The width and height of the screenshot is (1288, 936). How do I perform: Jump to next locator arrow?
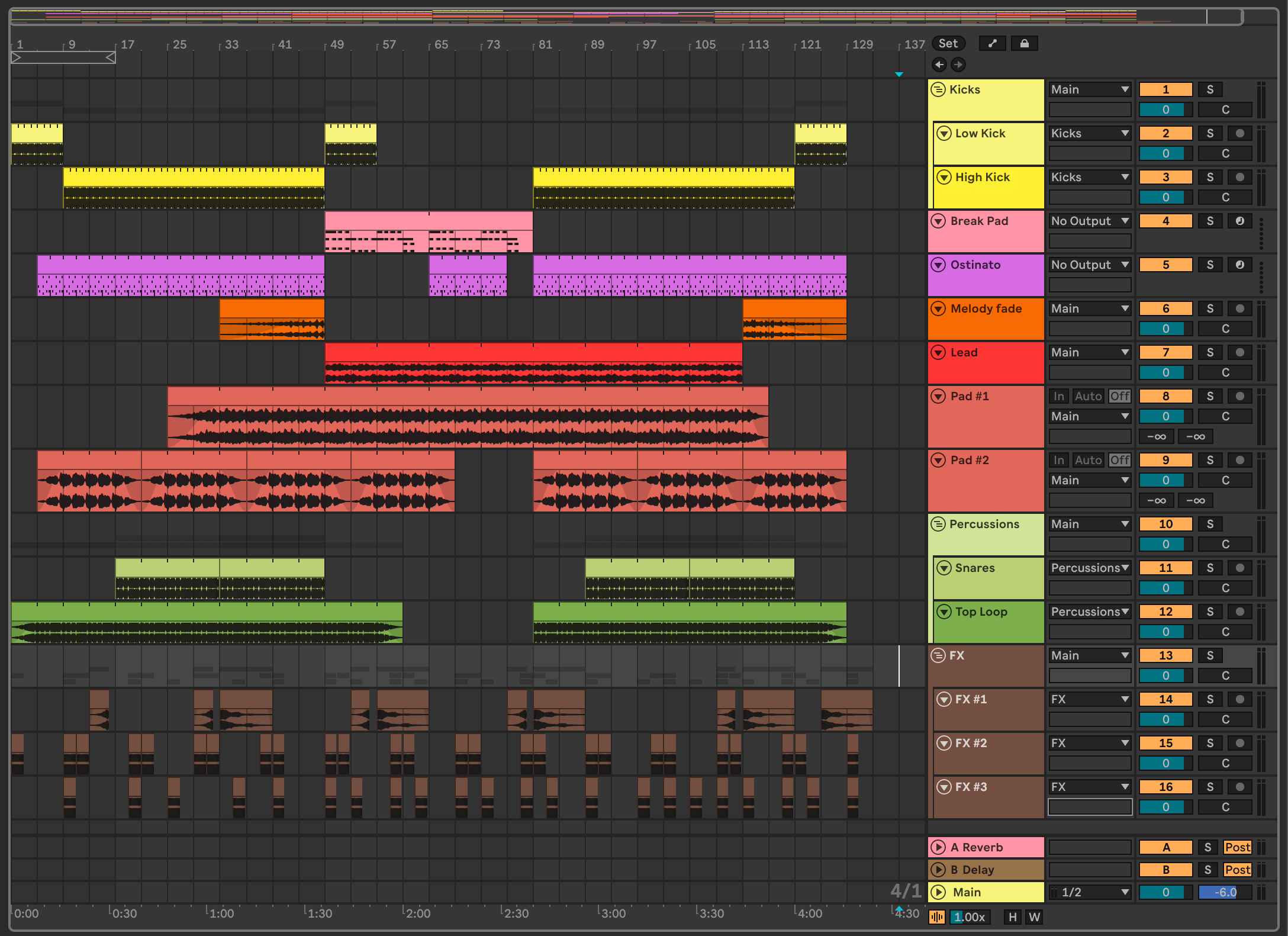click(958, 65)
